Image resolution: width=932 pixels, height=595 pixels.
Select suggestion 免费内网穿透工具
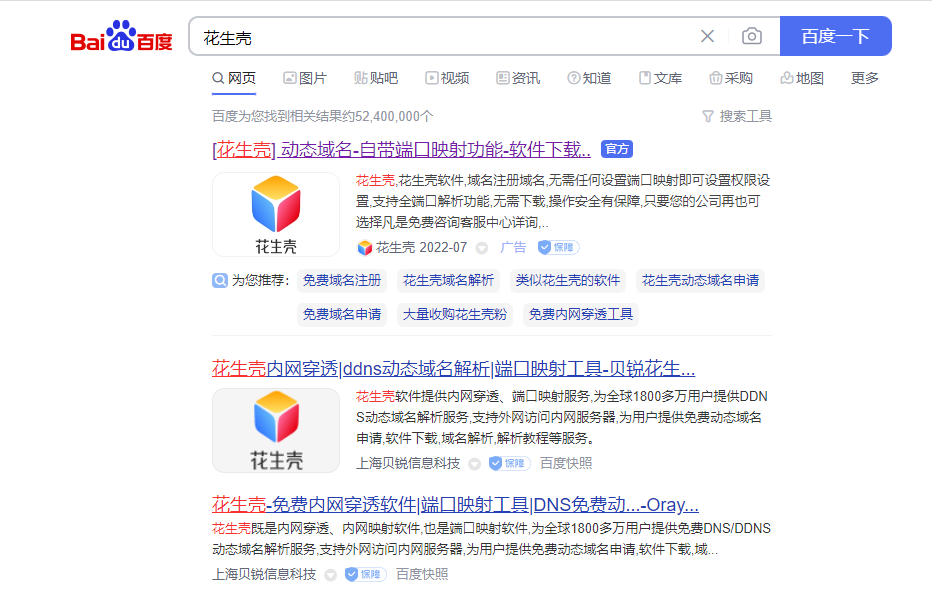(581, 314)
